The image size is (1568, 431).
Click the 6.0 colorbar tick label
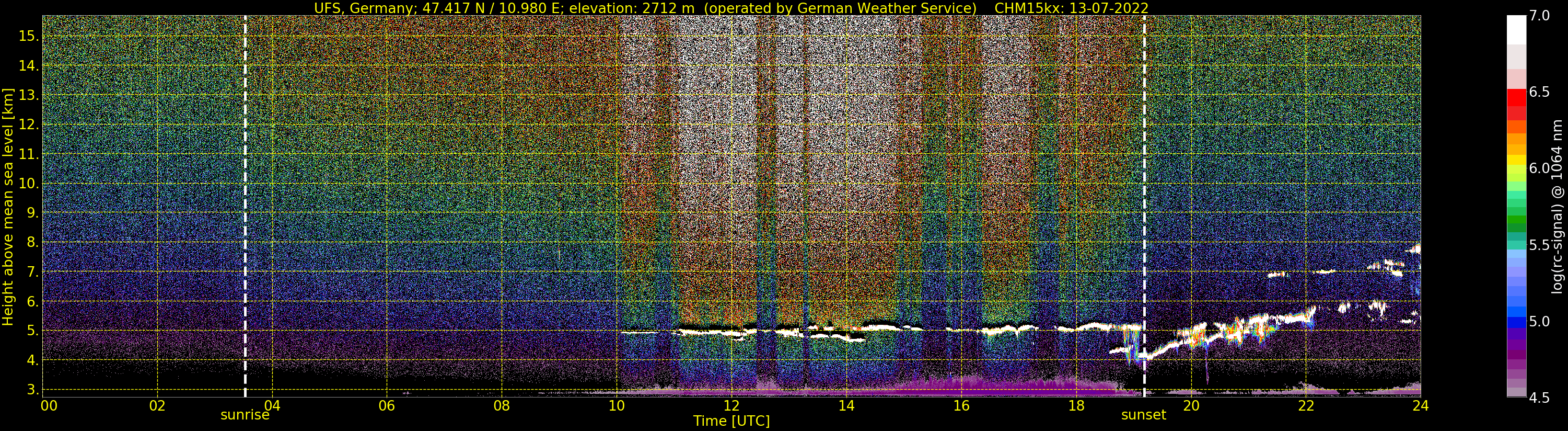(1539, 168)
